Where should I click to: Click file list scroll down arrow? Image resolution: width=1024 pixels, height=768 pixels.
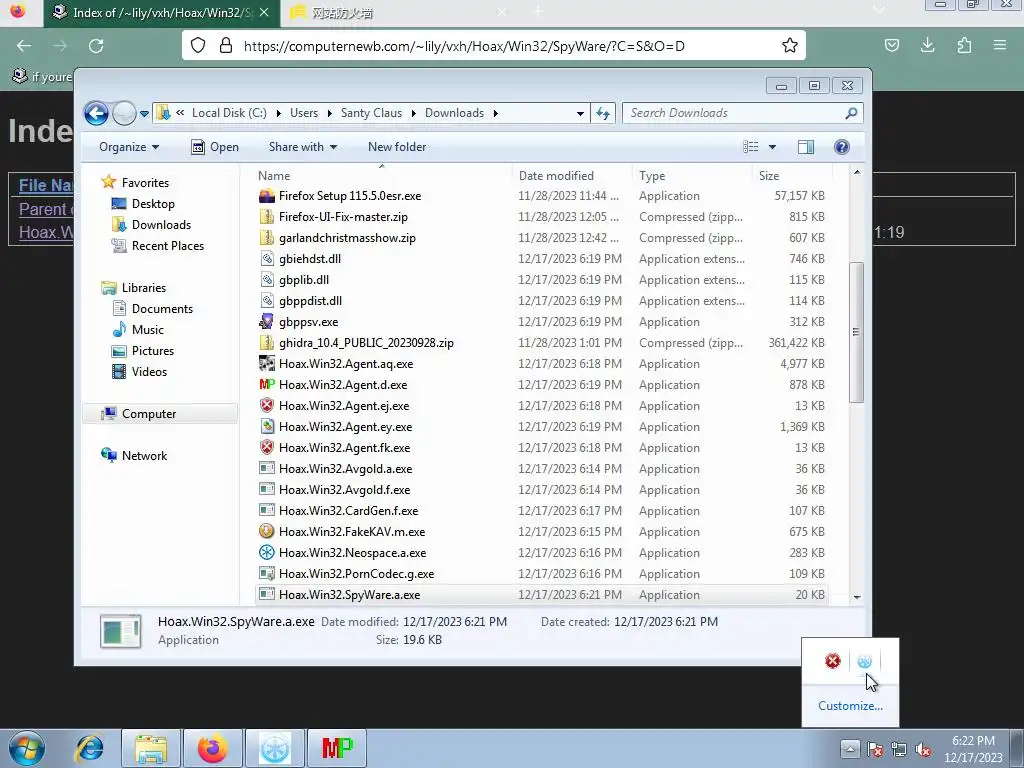coord(857,597)
